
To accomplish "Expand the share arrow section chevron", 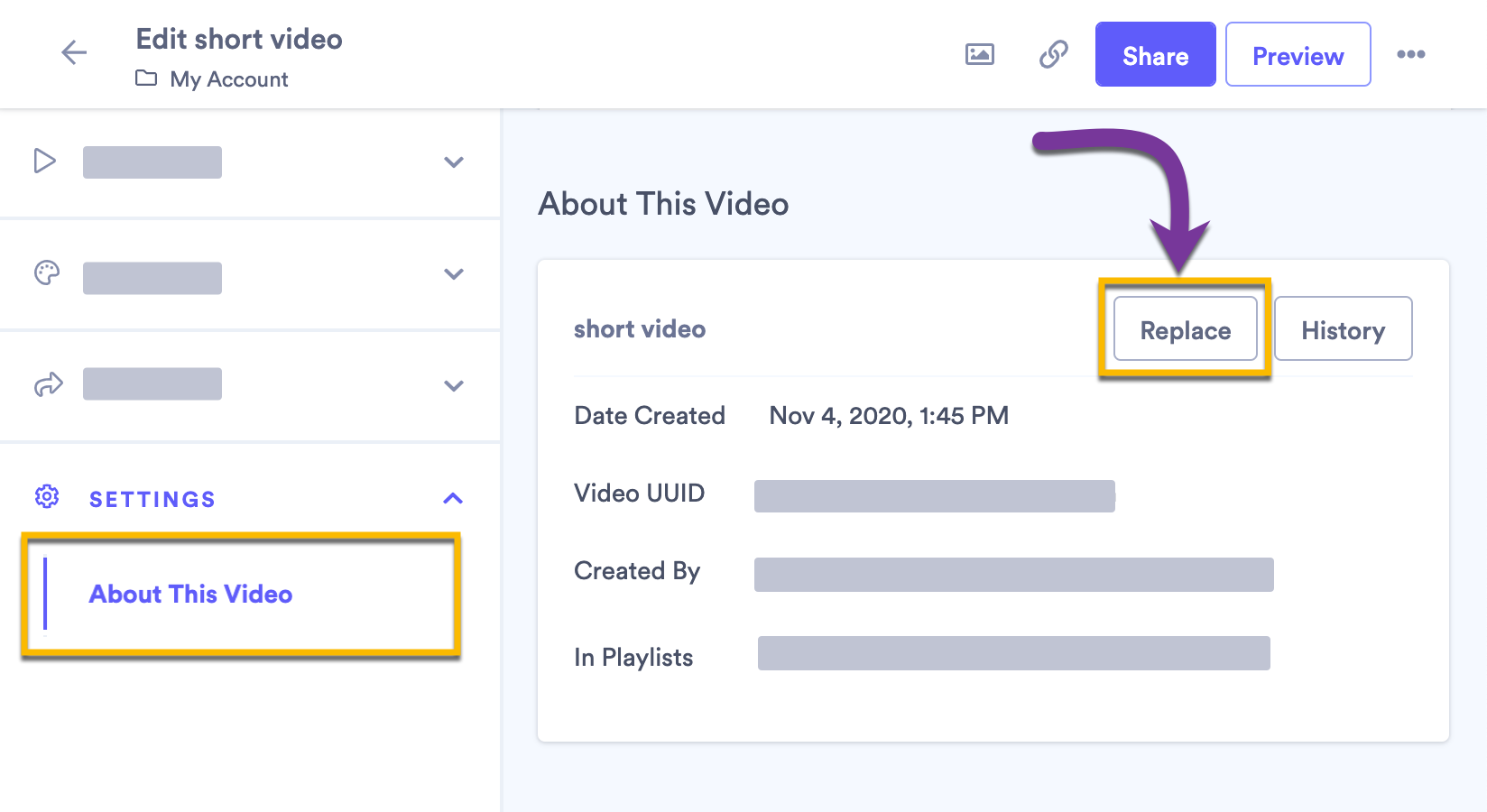I will [454, 386].
